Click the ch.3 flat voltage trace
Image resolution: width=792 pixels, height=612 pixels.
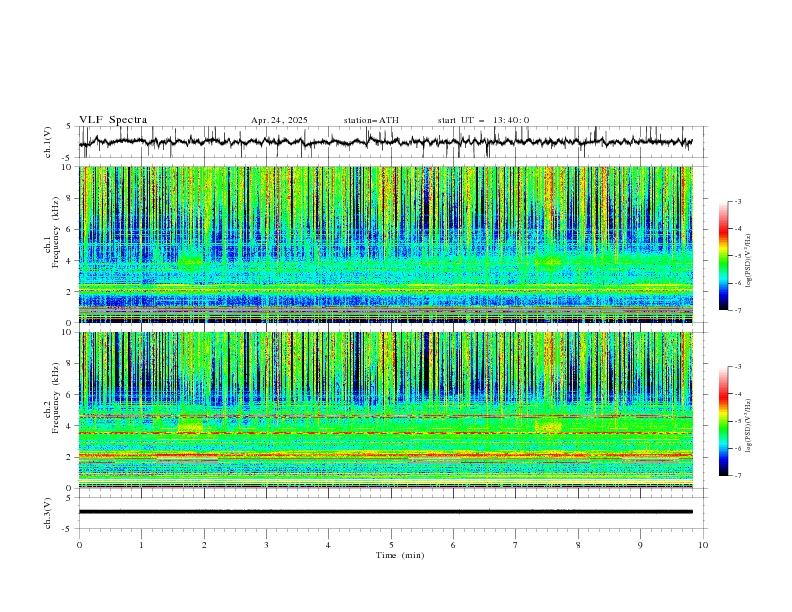pos(385,512)
